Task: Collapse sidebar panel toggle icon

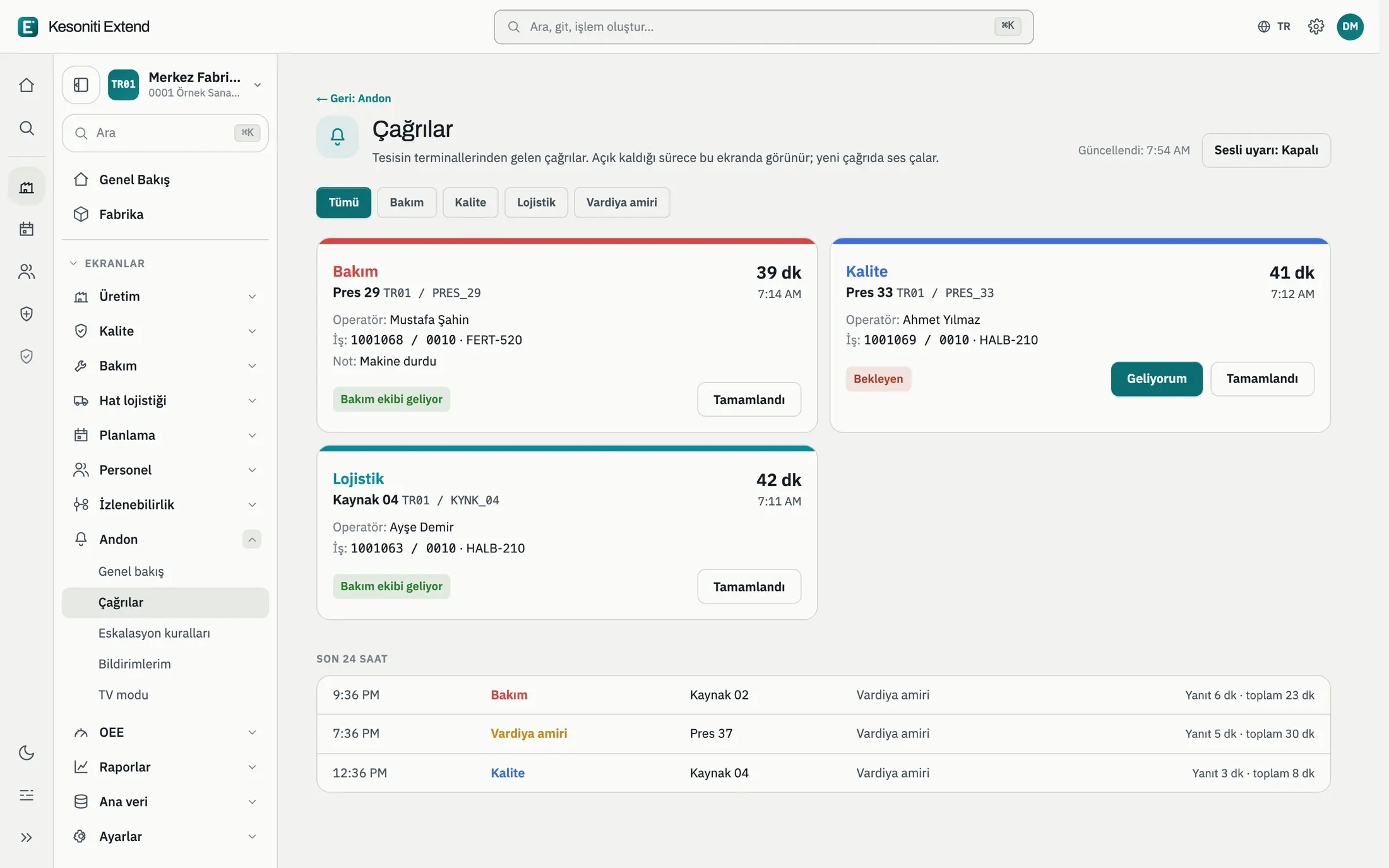Action: click(x=81, y=85)
